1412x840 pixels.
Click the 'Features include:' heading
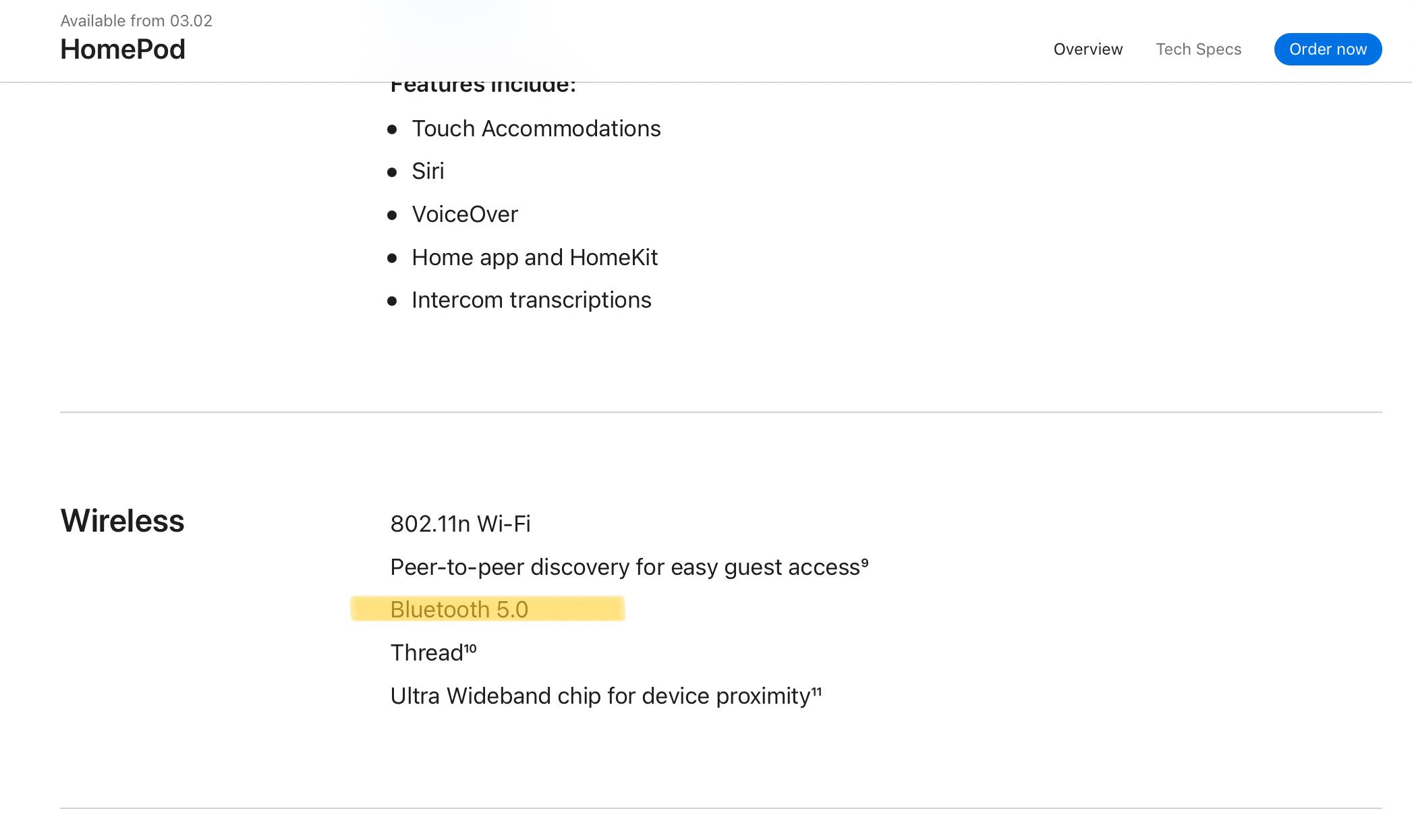(x=482, y=86)
